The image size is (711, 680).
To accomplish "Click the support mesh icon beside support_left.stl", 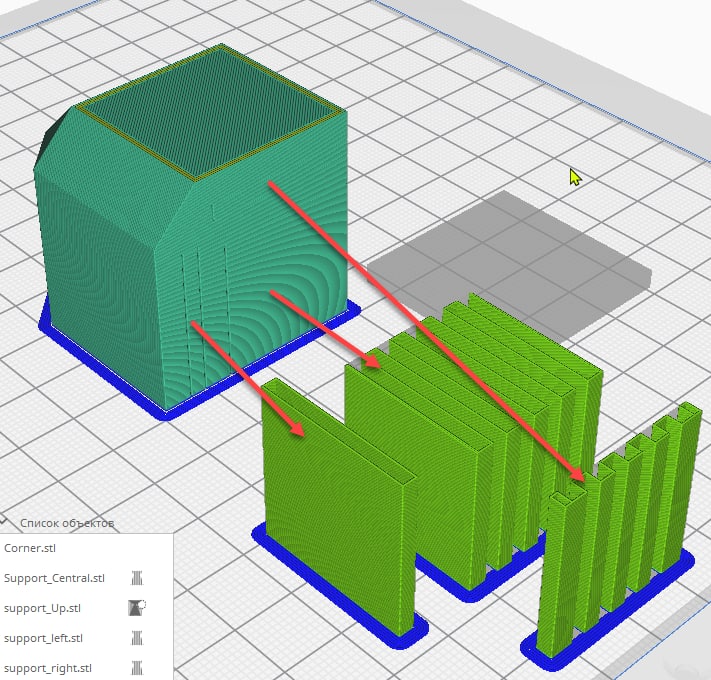I will coord(136,638).
